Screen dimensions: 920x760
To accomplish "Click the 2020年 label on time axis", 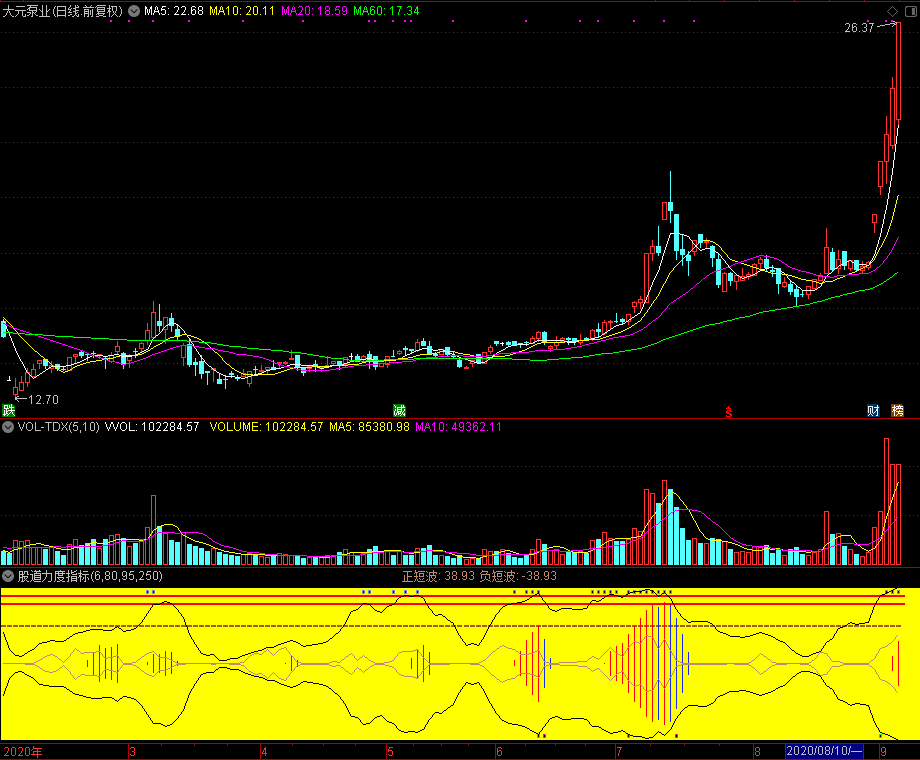I will pyautogui.click(x=23, y=752).
